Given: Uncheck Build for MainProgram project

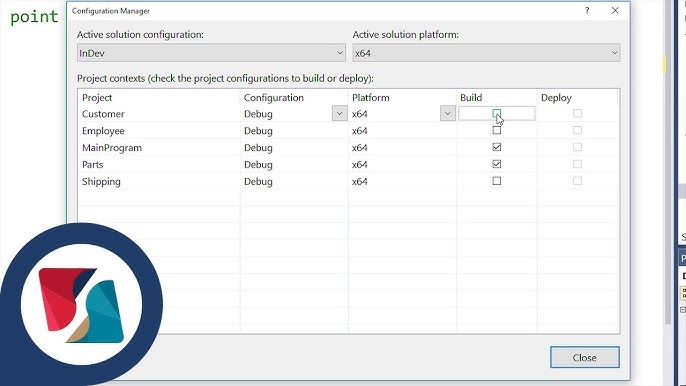Looking at the screenshot, I should pos(497,147).
